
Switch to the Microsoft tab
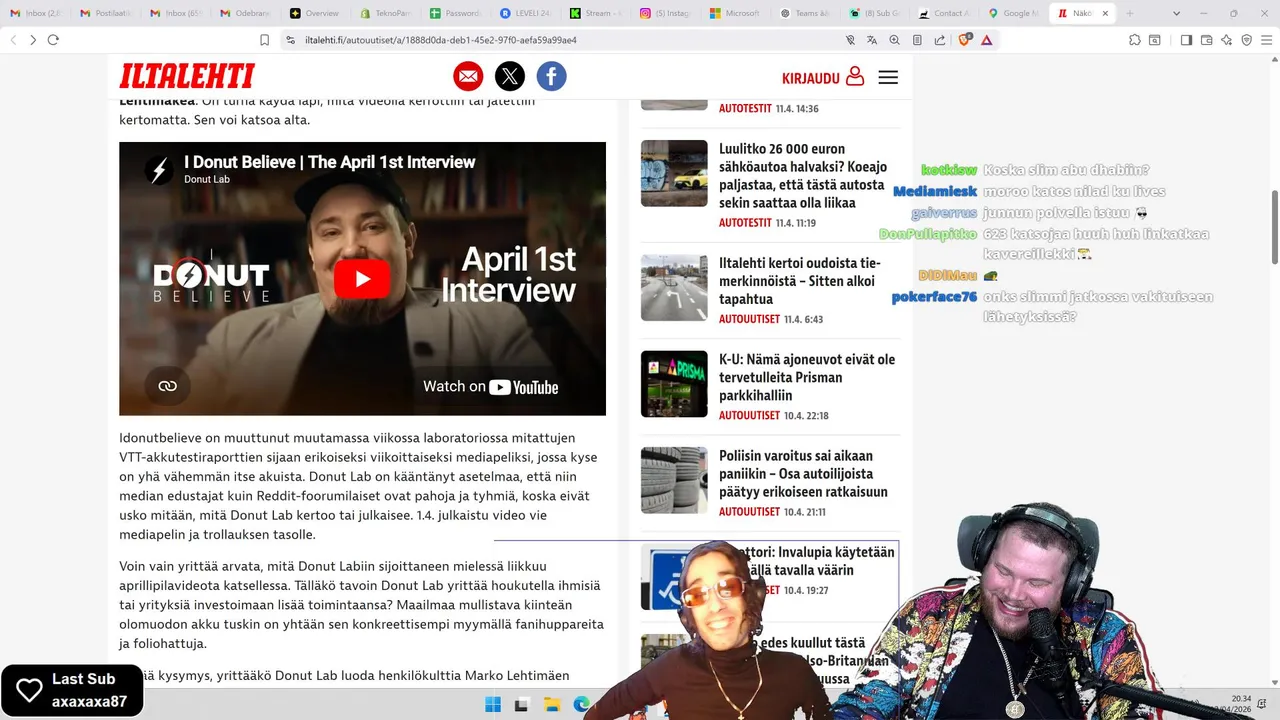point(735,13)
